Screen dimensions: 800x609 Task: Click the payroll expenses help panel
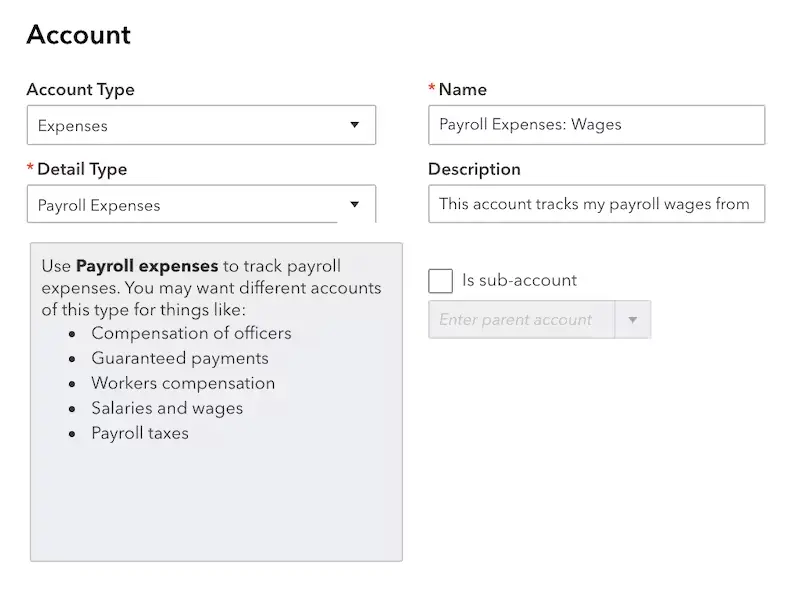pos(216,400)
